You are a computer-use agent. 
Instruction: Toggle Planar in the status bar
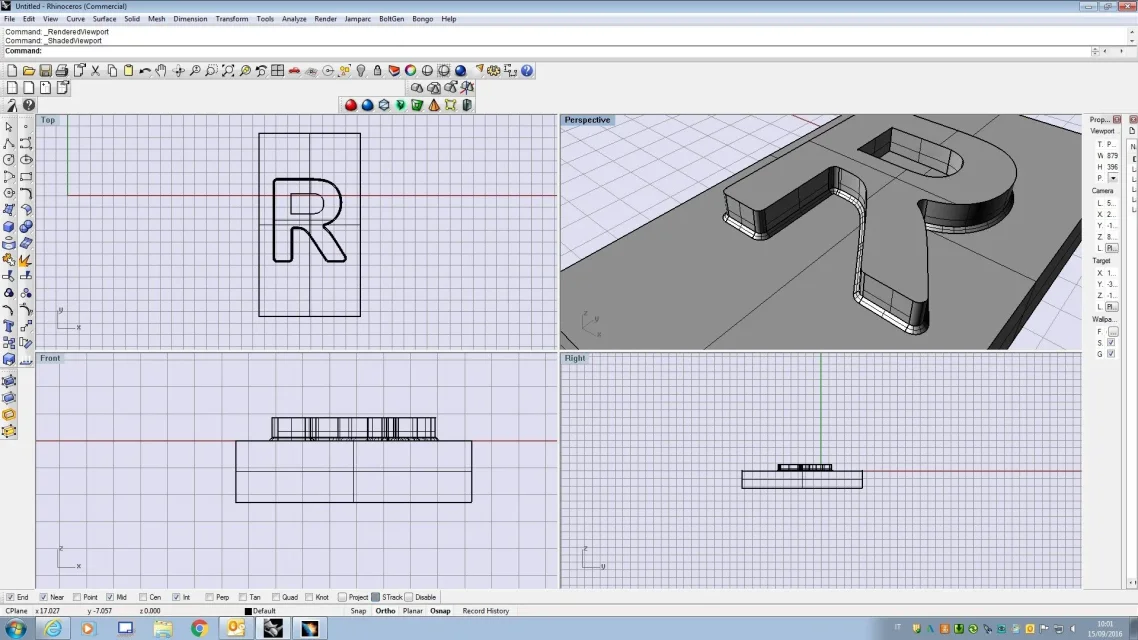tap(412, 611)
